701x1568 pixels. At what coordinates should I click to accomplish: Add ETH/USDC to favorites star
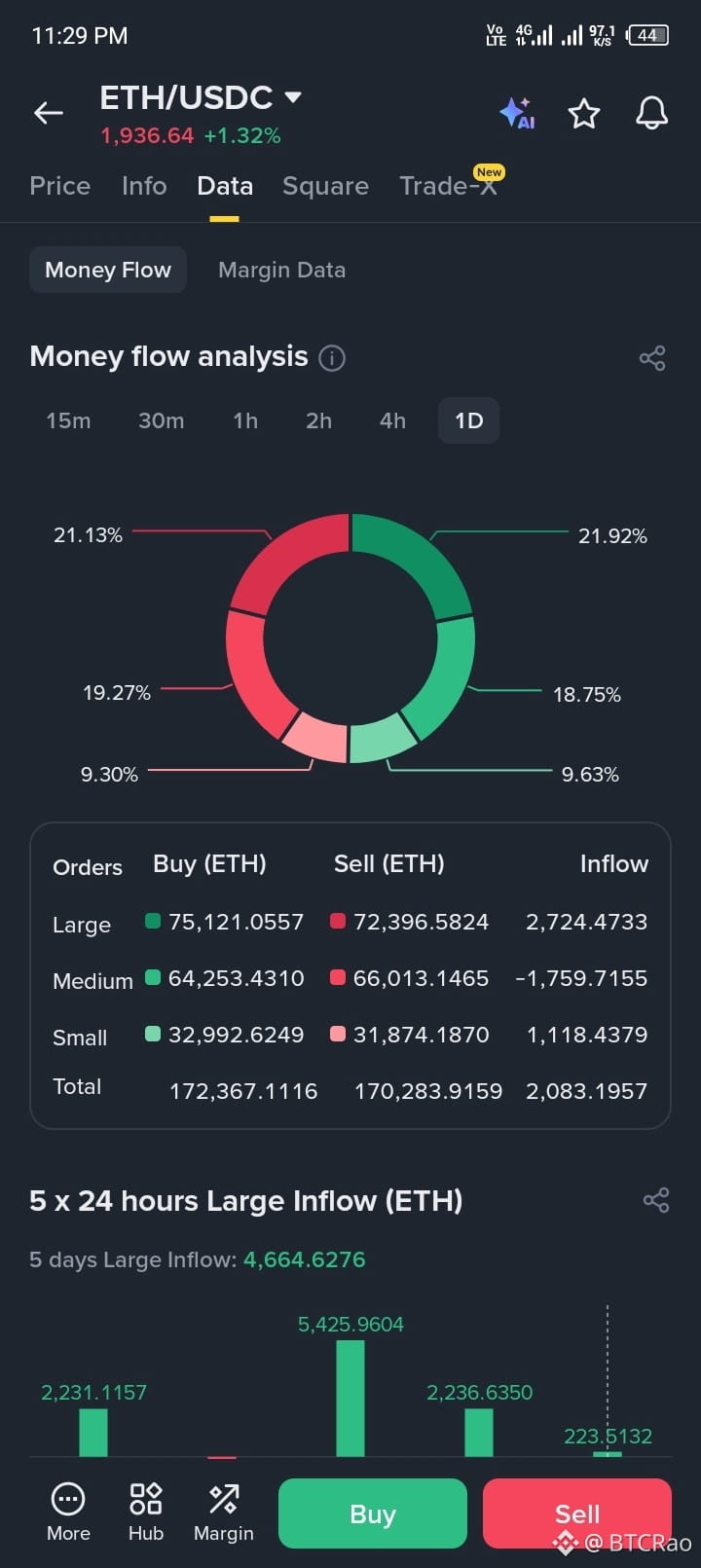click(x=584, y=114)
